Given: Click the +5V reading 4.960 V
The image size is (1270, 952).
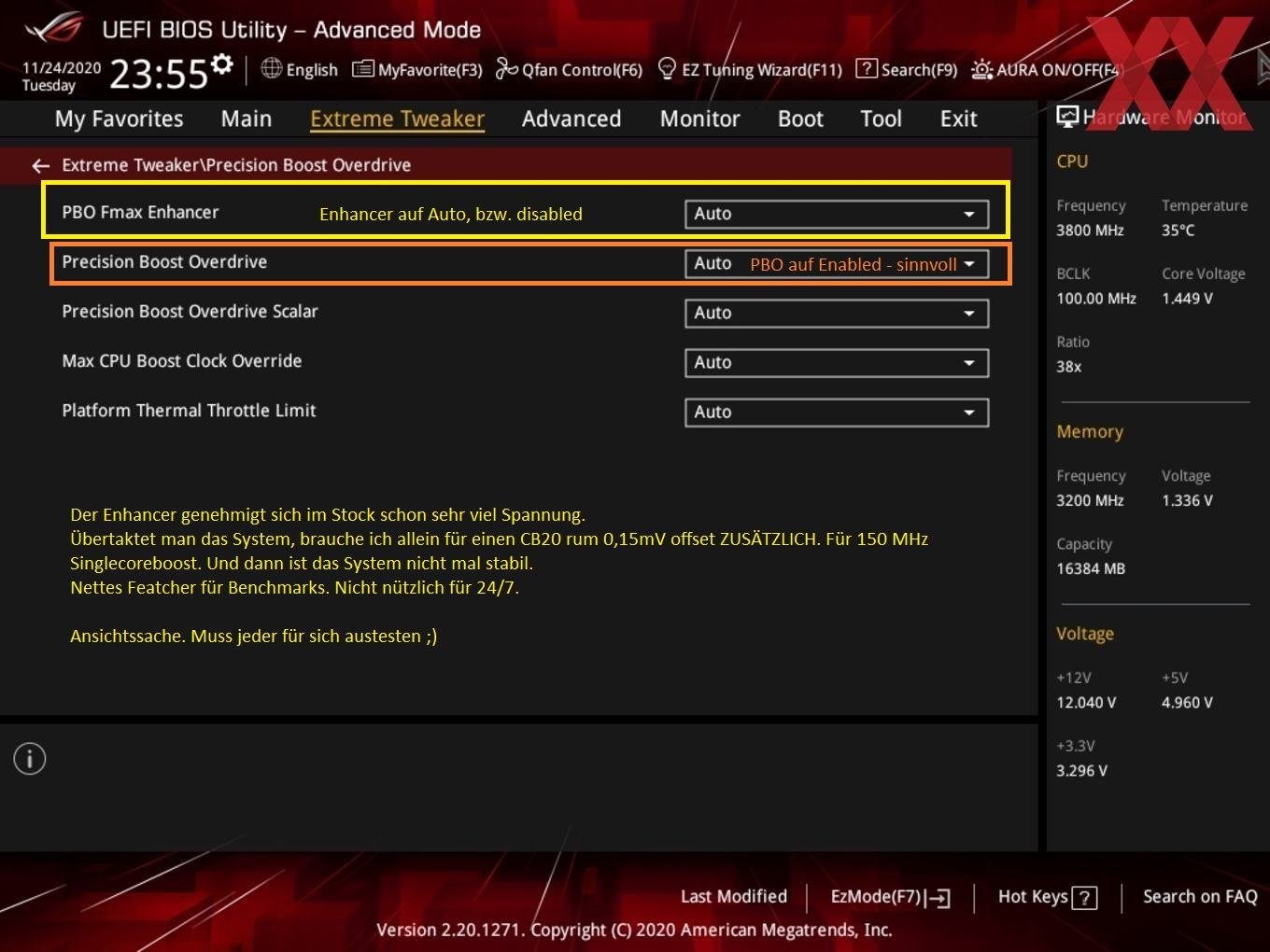Looking at the screenshot, I should (x=1187, y=702).
